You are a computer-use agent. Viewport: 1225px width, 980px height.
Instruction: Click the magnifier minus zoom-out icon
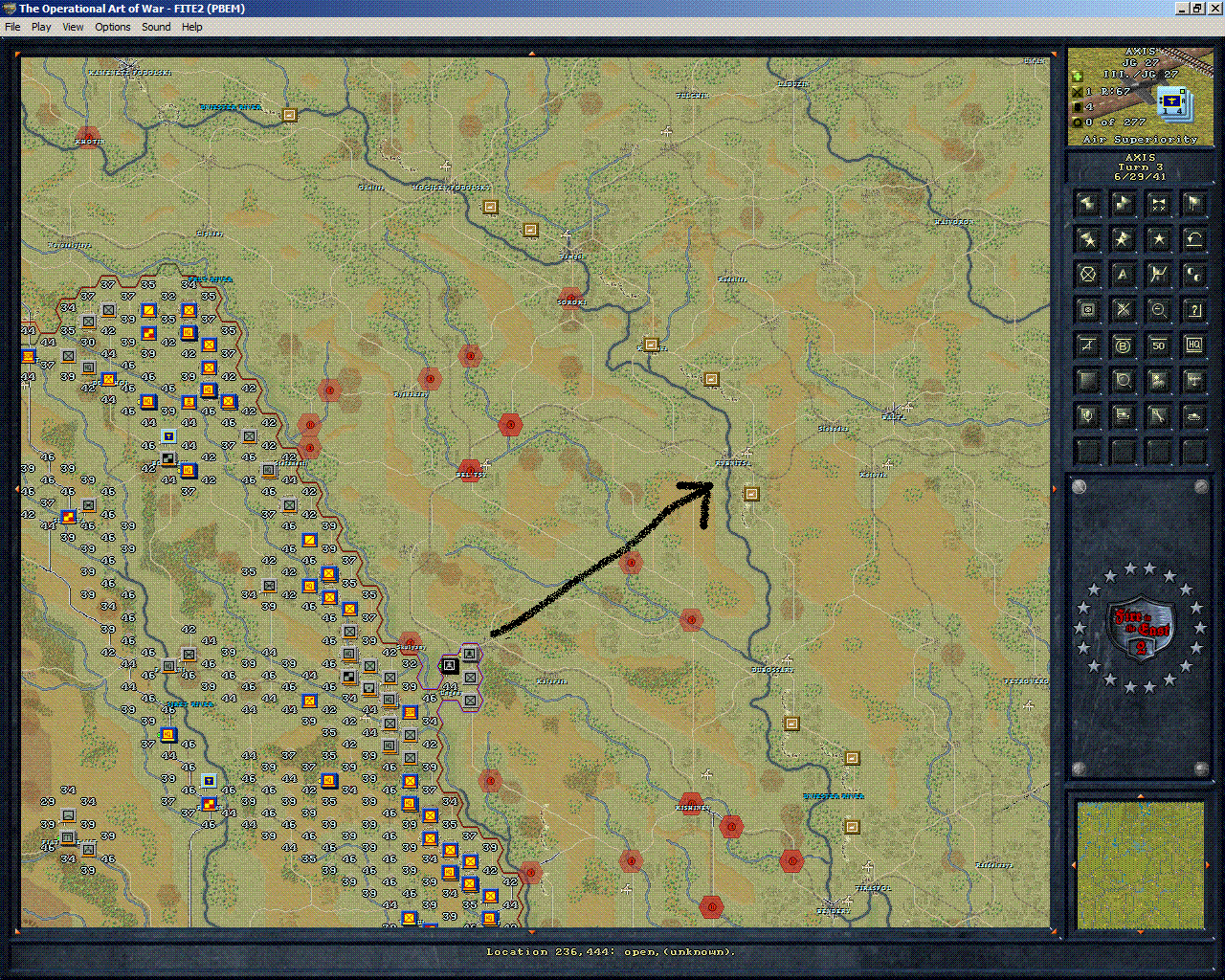[x=1159, y=309]
